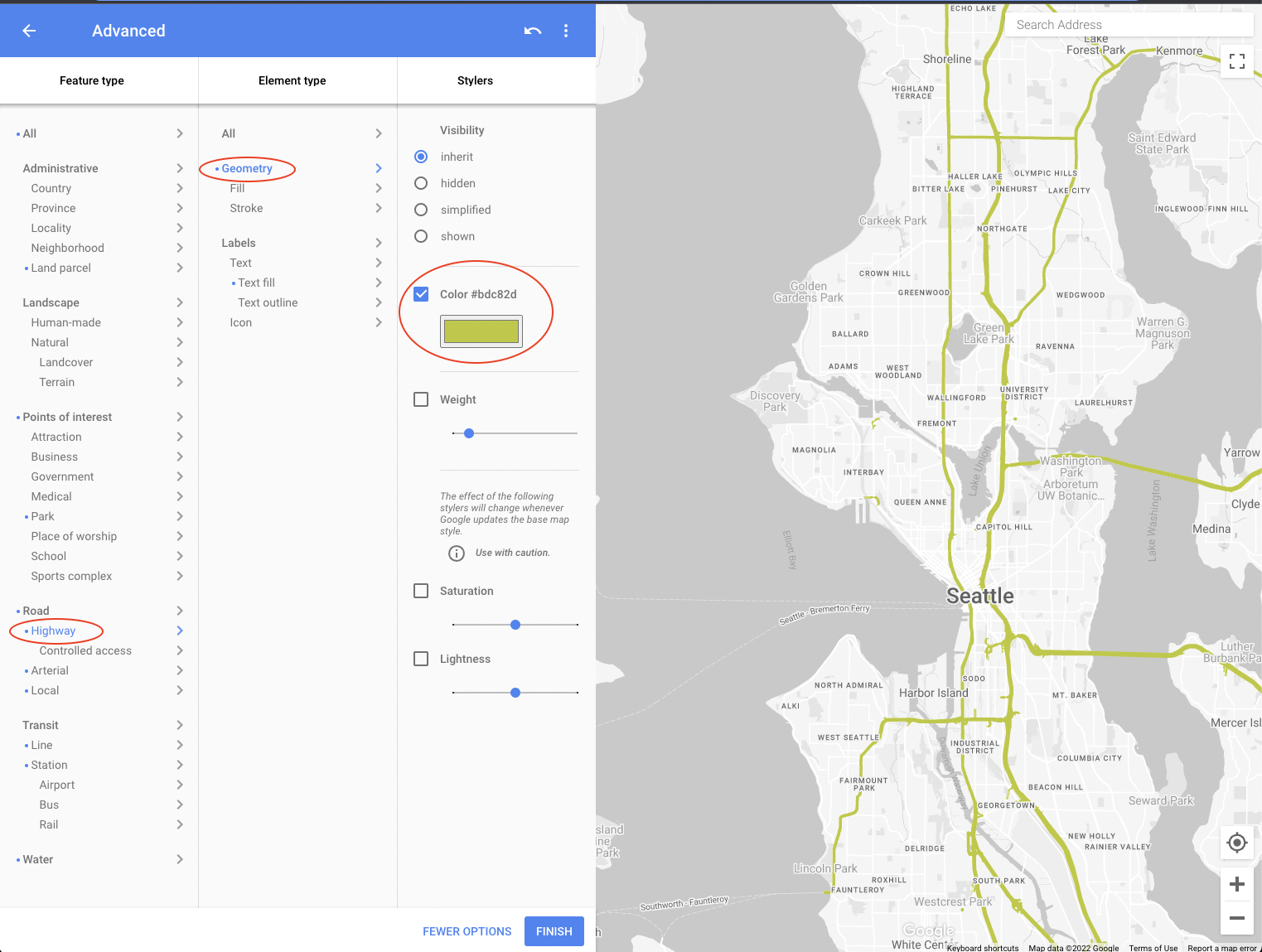Click the back arrow in the header
This screenshot has height=952, width=1262.
29,31
